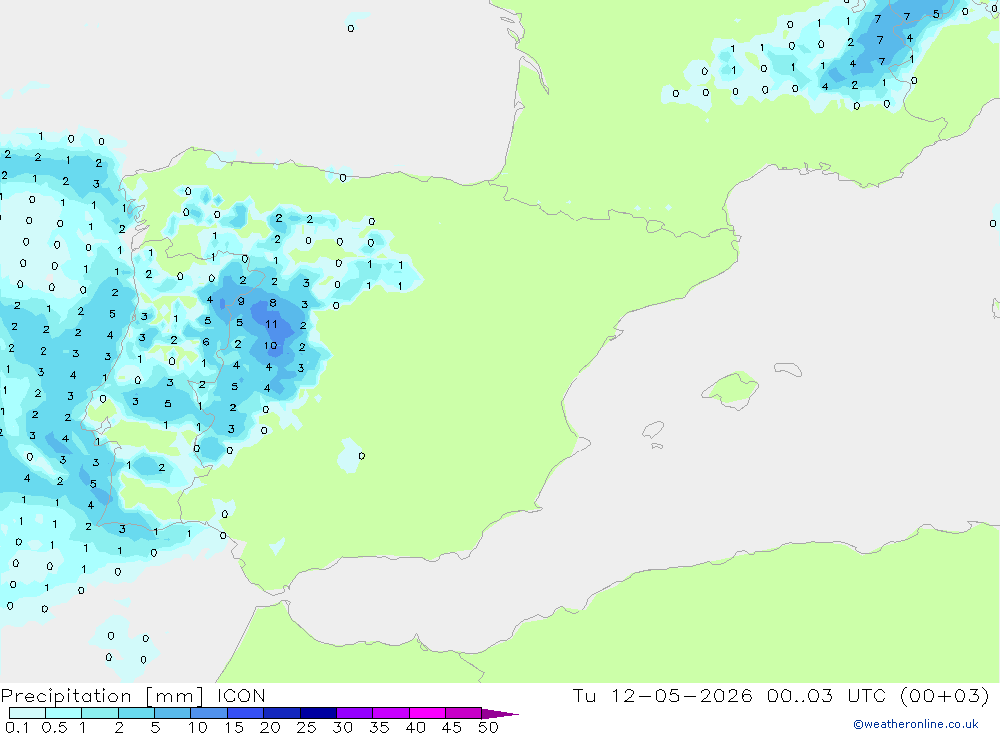Select the legend swatch between 35 and 40
1000x733 pixels.
390,713
